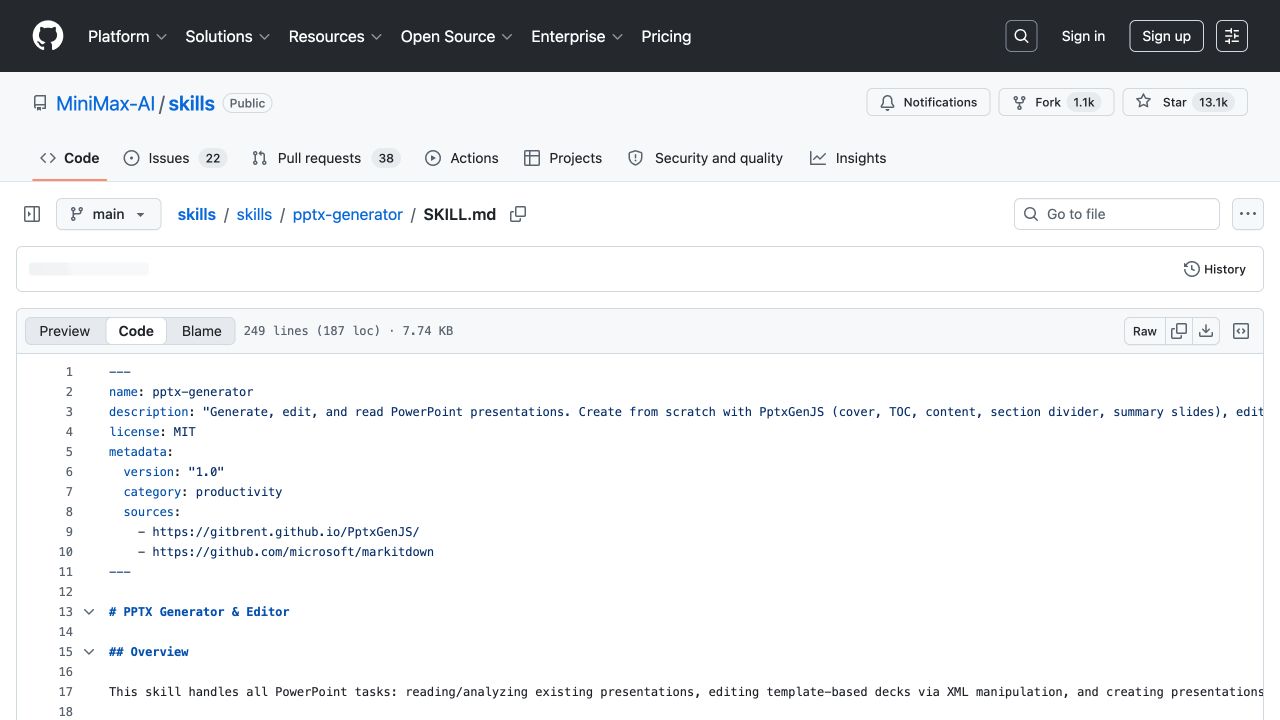1280x720 pixels.
Task: Open the Security and quality tab
Action: point(705,158)
